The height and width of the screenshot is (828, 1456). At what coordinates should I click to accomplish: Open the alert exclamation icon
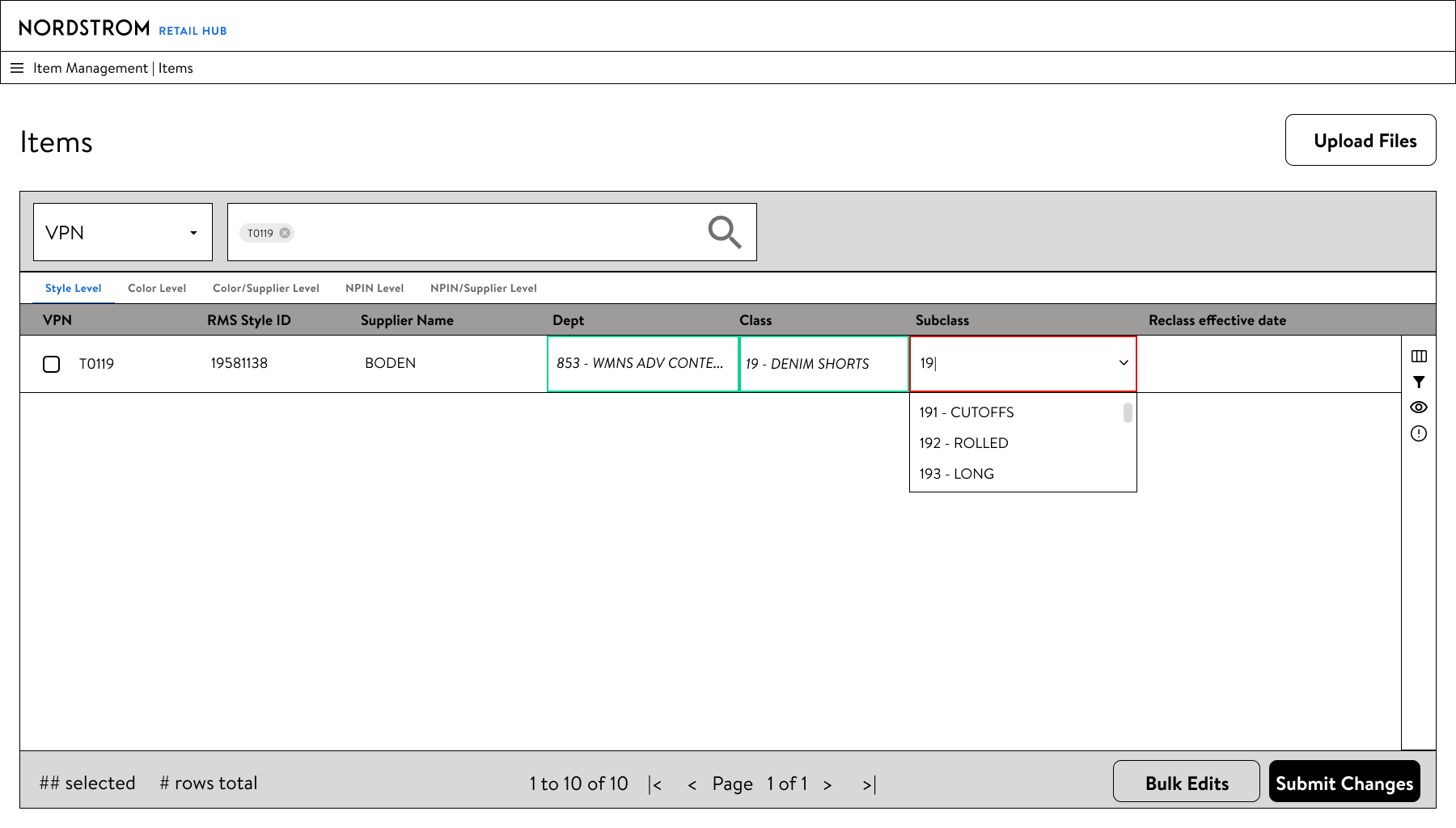tap(1419, 433)
